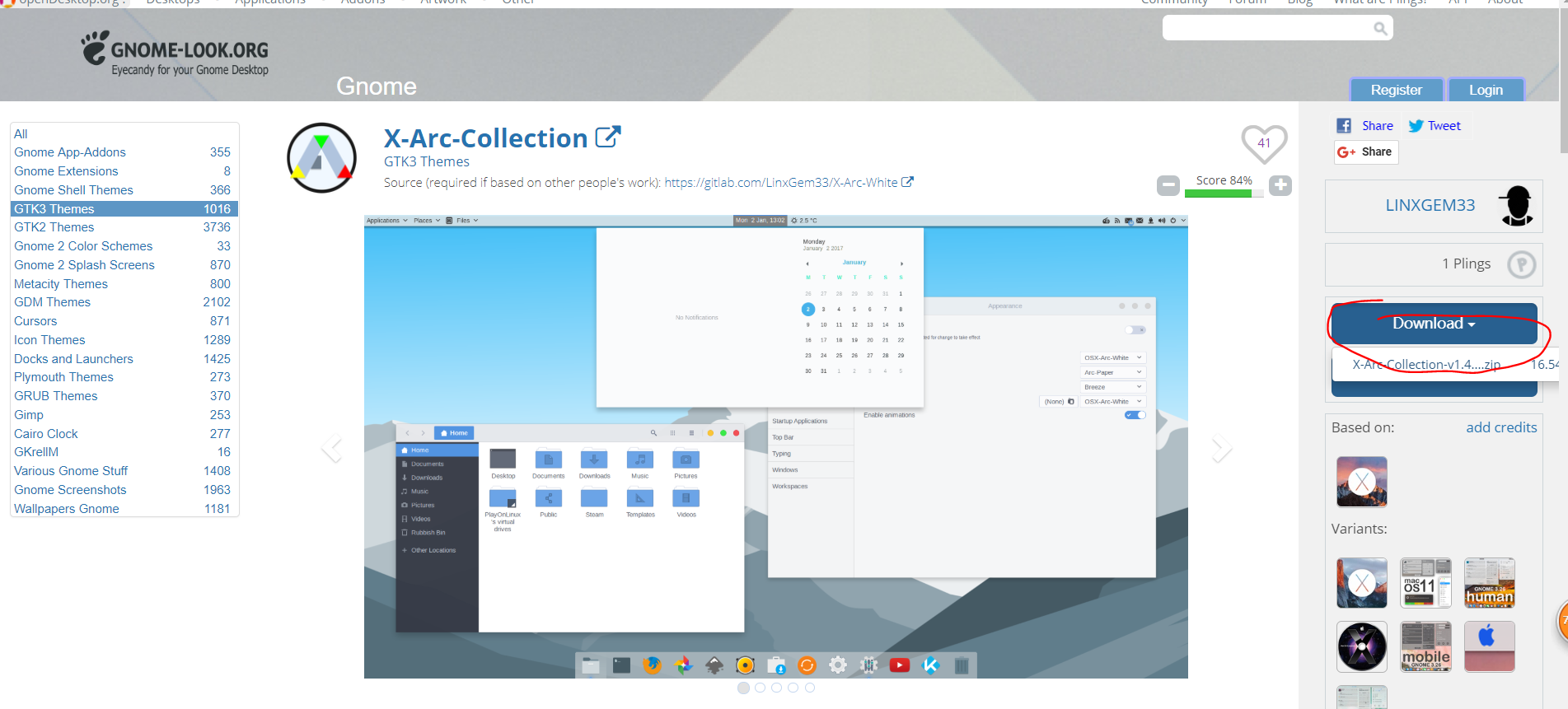Open the gitlab X-Arc-White source link

pos(789,183)
